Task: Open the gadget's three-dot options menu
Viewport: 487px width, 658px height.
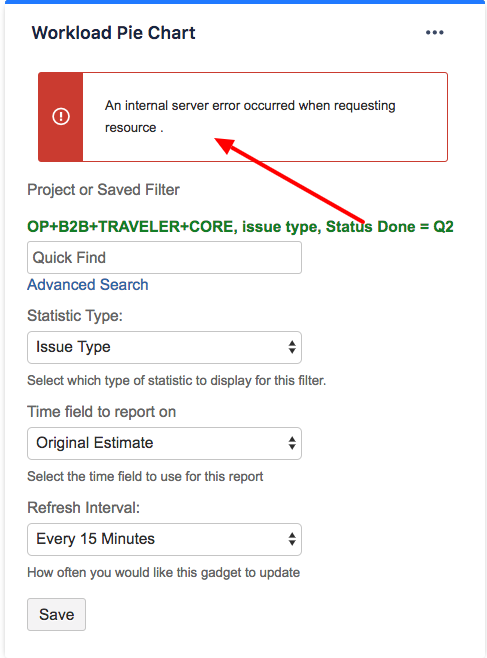Action: (435, 32)
